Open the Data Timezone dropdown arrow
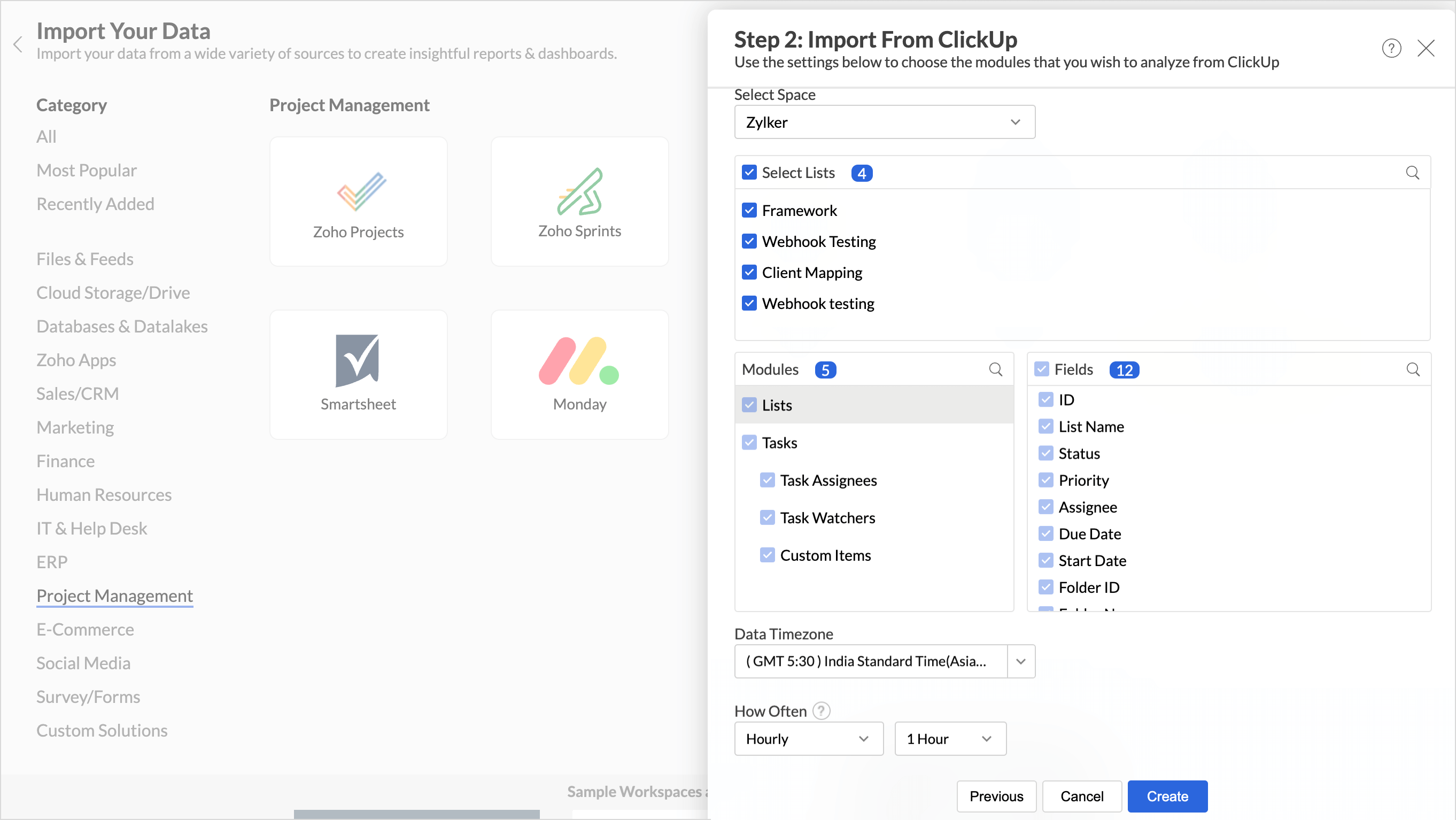1456x820 pixels. (x=1021, y=661)
